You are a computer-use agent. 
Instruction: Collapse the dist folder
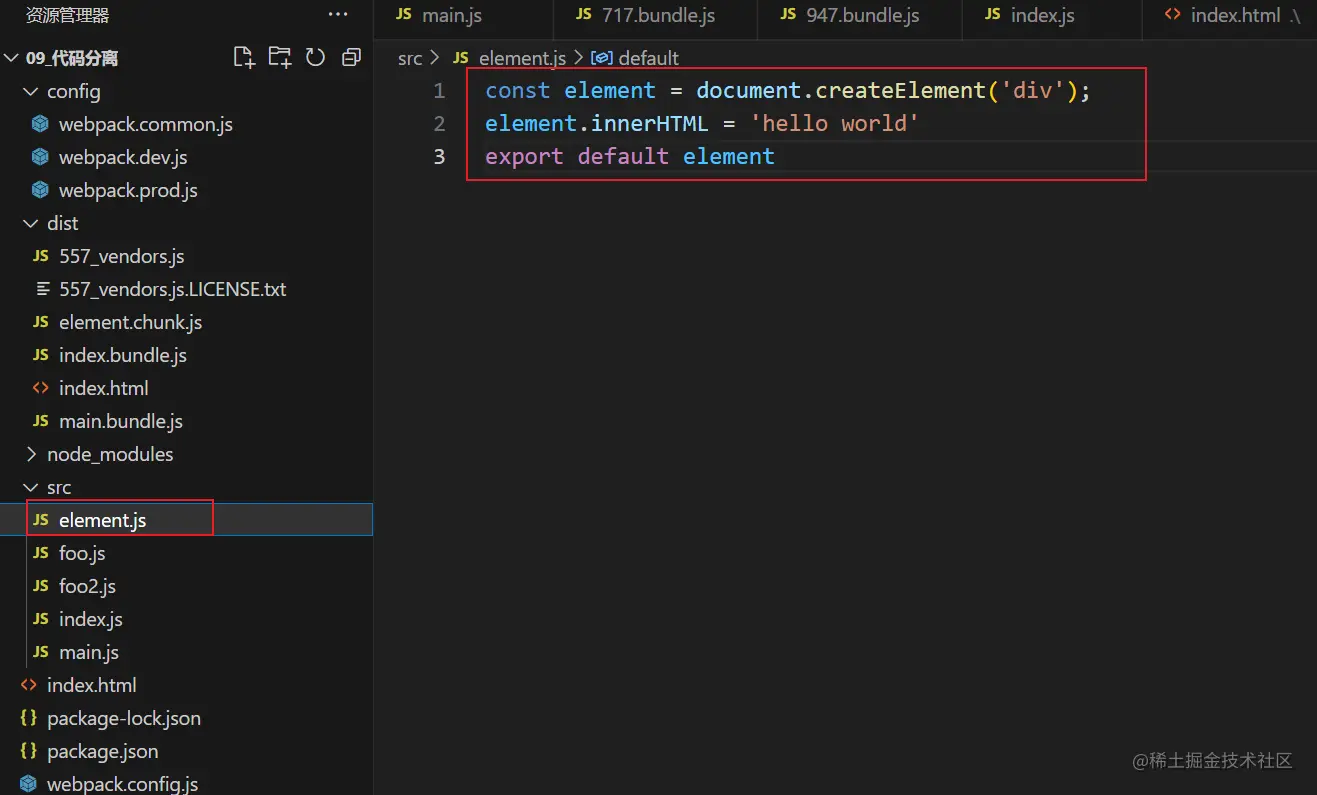31,223
